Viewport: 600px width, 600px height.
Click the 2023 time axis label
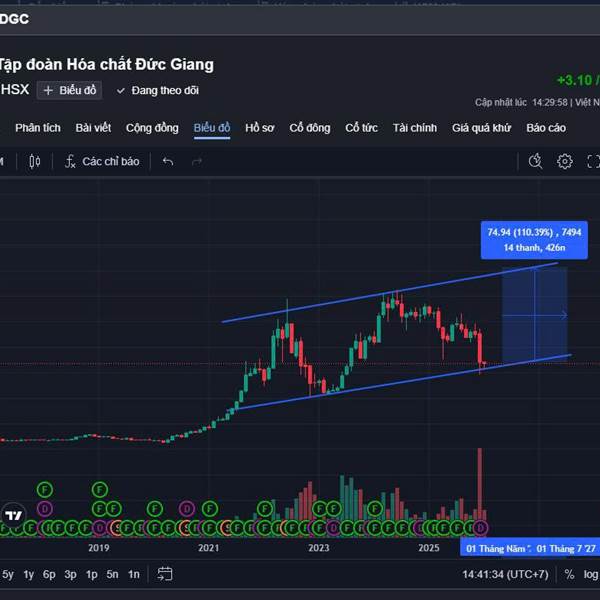point(319,548)
